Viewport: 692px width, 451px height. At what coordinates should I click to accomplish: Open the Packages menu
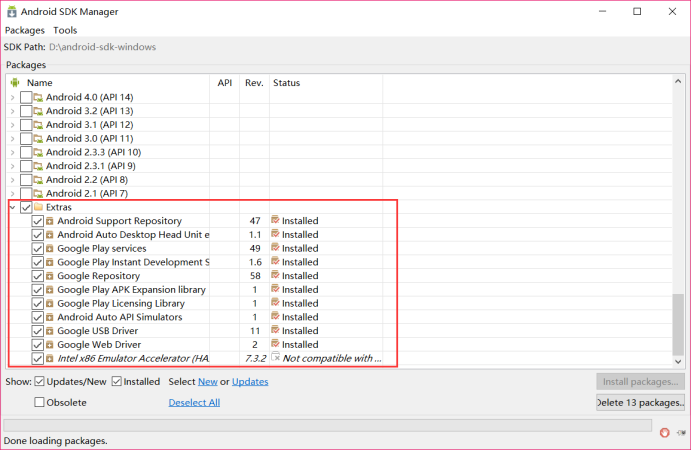25,30
